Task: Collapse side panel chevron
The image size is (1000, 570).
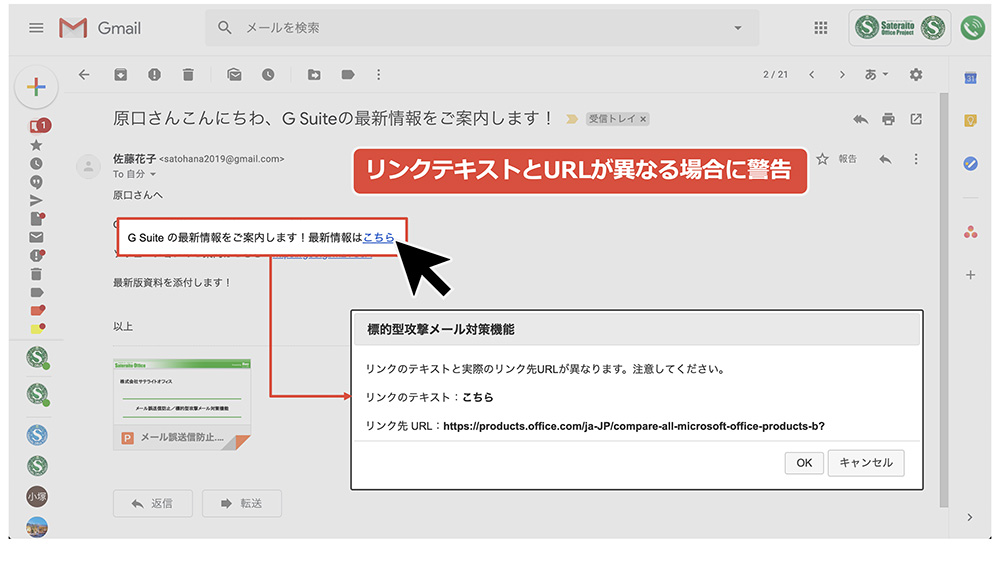Action: [x=970, y=517]
